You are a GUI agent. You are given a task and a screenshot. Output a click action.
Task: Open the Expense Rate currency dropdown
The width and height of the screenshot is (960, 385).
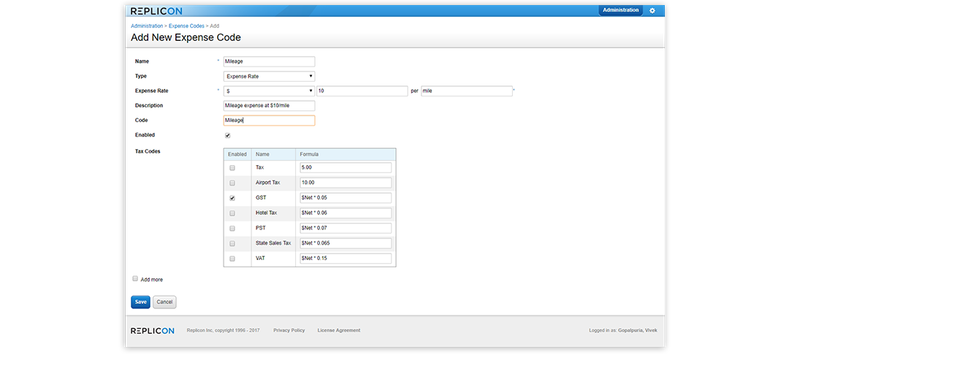point(269,91)
